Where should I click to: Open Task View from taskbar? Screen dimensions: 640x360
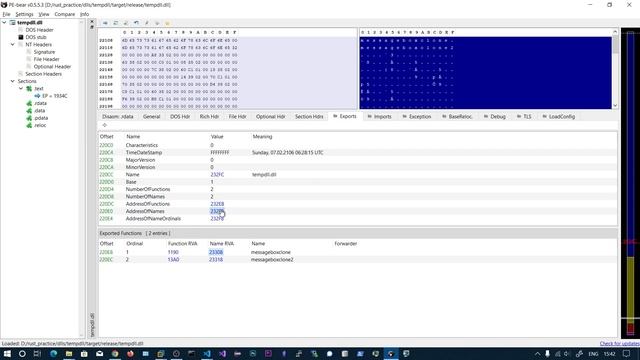pyautogui.click(x=37, y=353)
